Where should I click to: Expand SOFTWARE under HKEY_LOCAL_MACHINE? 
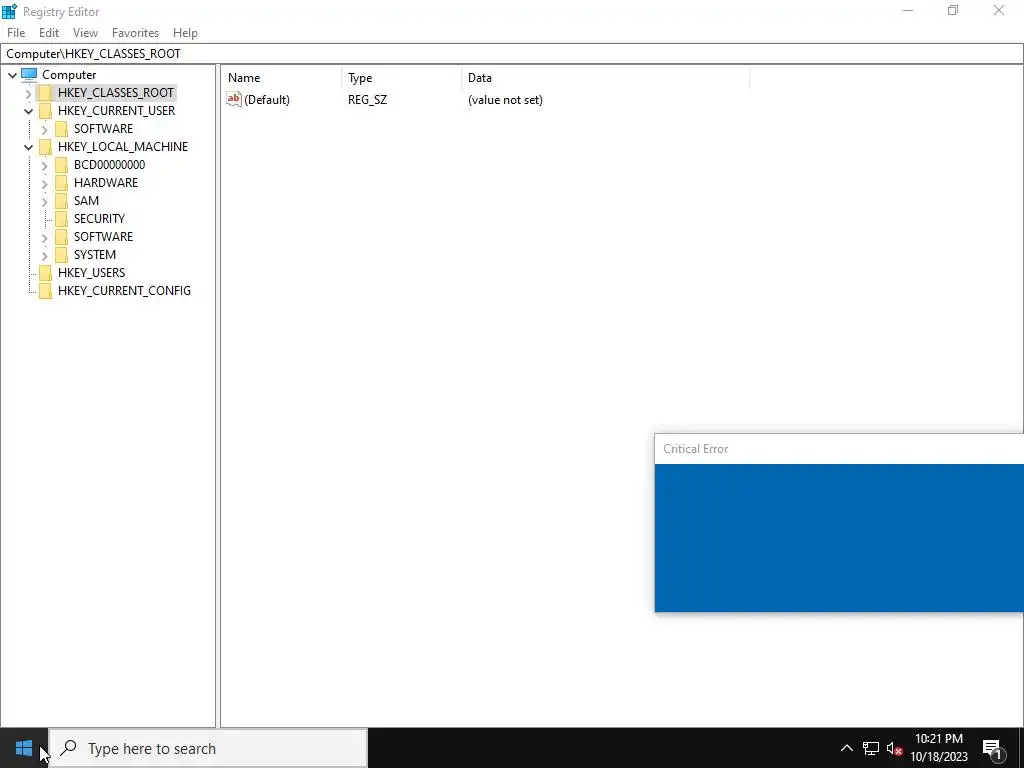[x=44, y=237]
